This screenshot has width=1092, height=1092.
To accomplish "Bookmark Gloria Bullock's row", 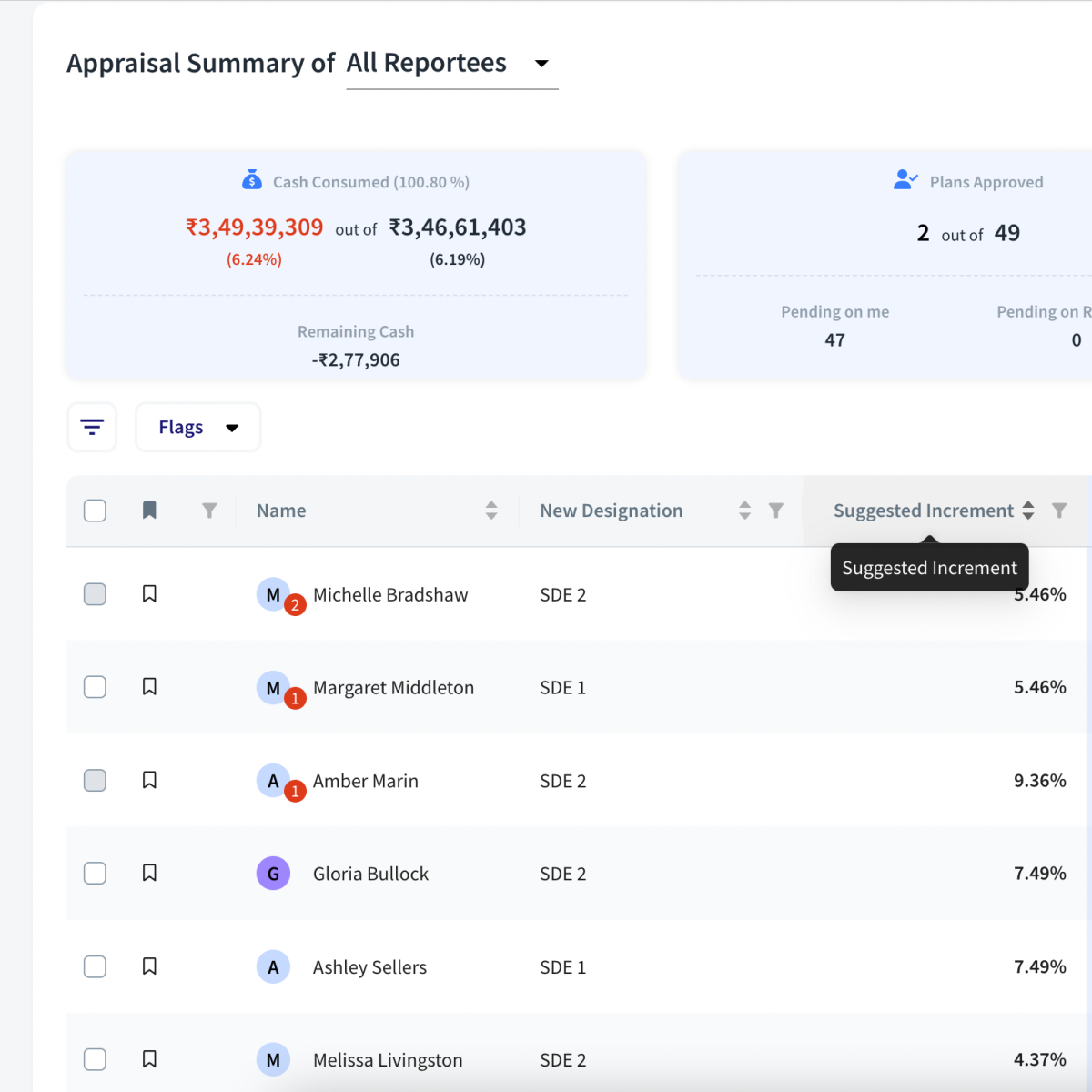I will (150, 874).
